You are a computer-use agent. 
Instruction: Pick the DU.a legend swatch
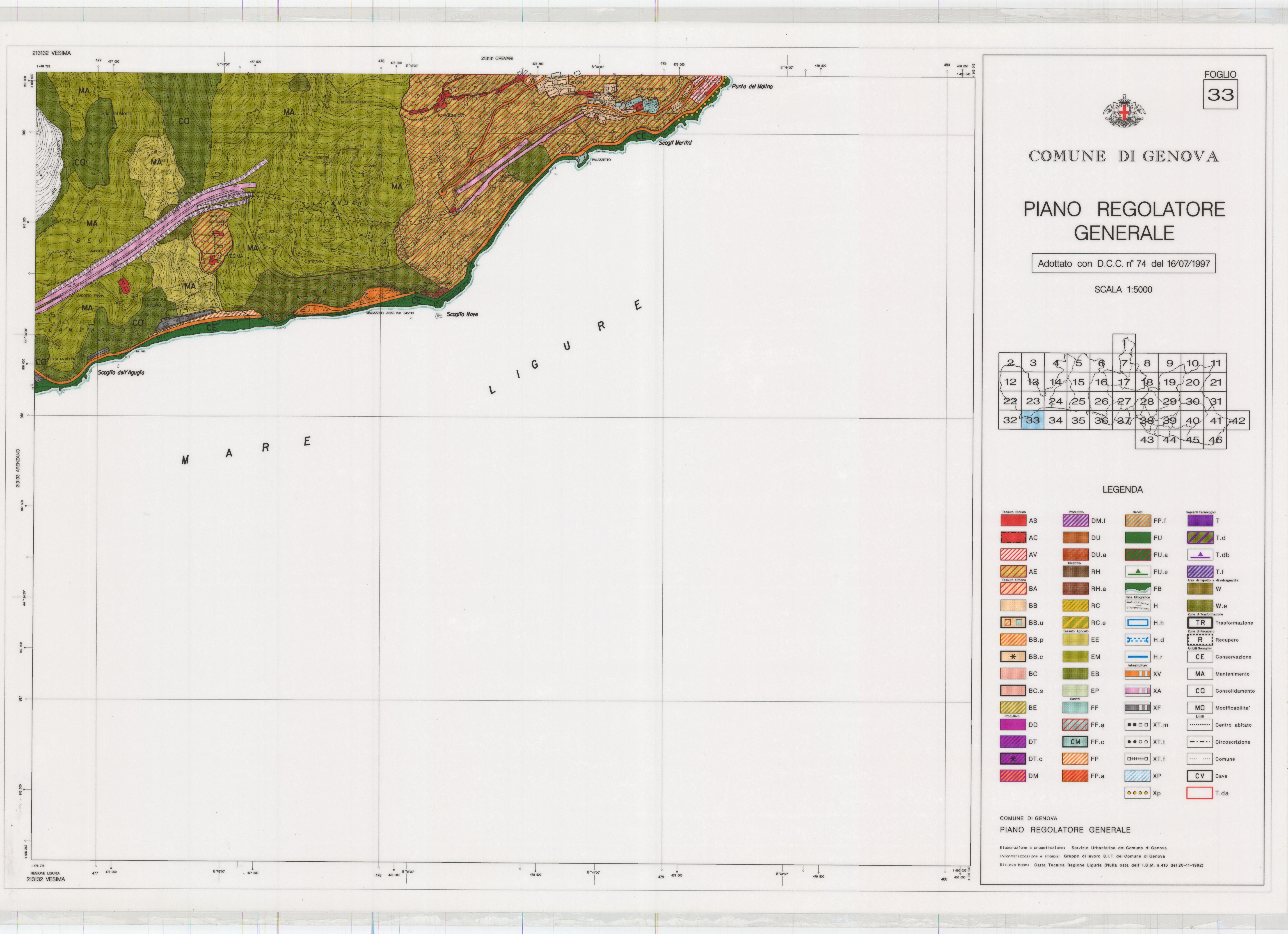1076,555
